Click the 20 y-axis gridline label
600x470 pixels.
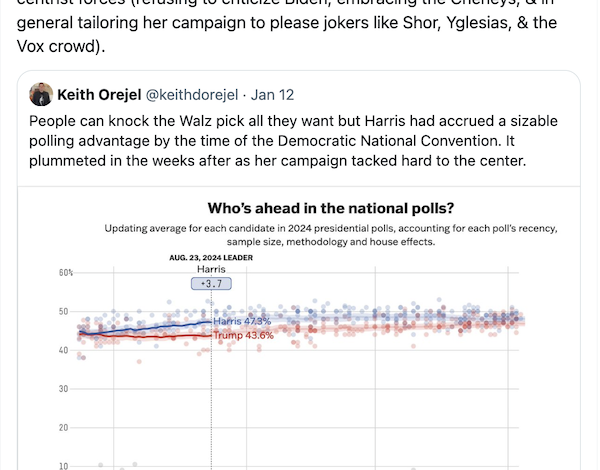(x=63, y=428)
